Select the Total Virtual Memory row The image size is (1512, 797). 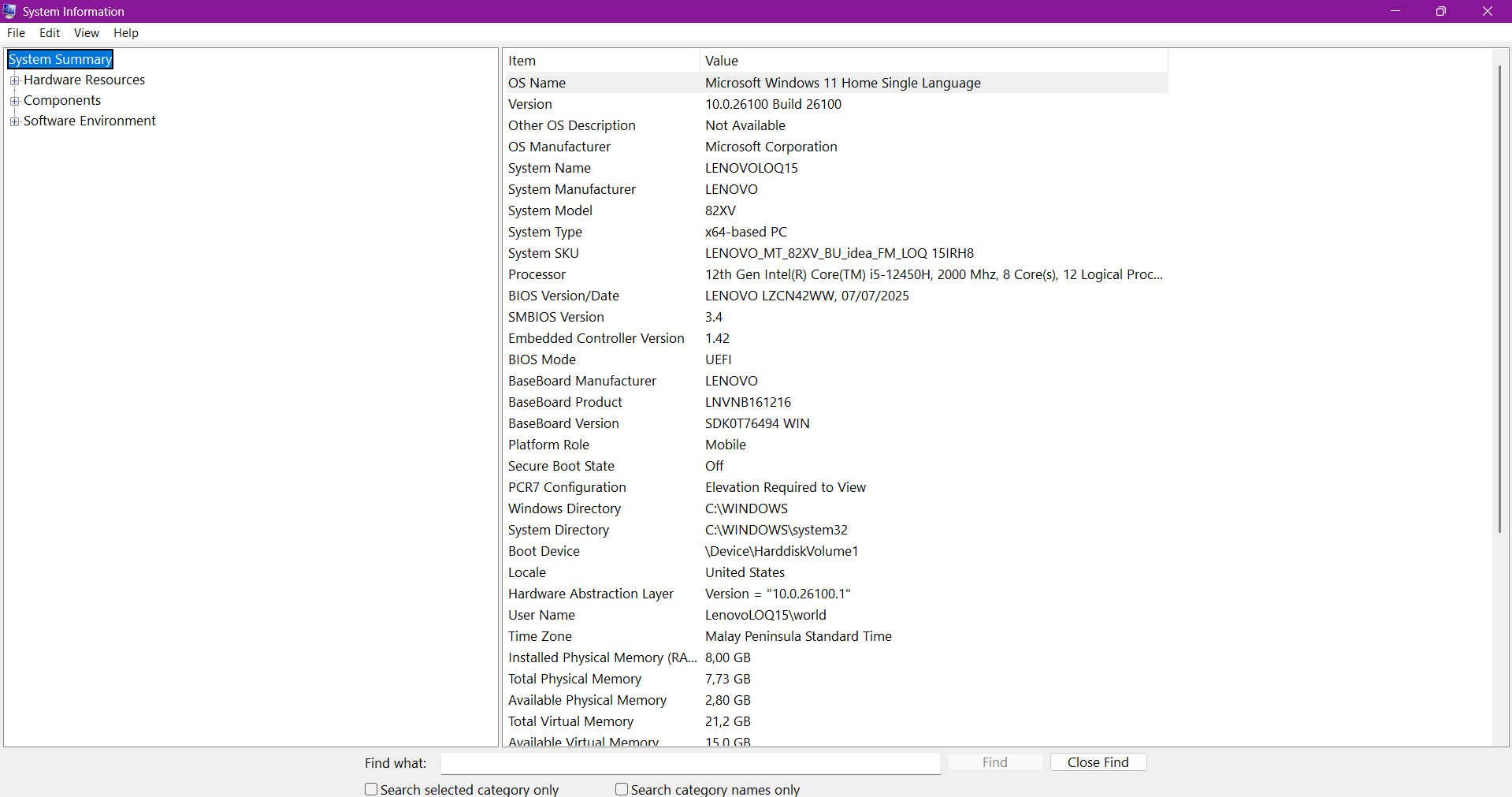coord(835,721)
